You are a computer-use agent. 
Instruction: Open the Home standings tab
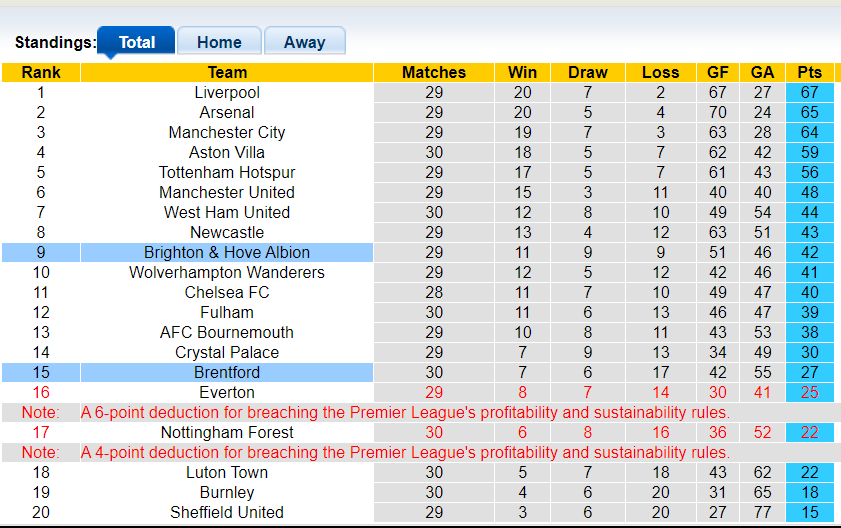tap(219, 42)
